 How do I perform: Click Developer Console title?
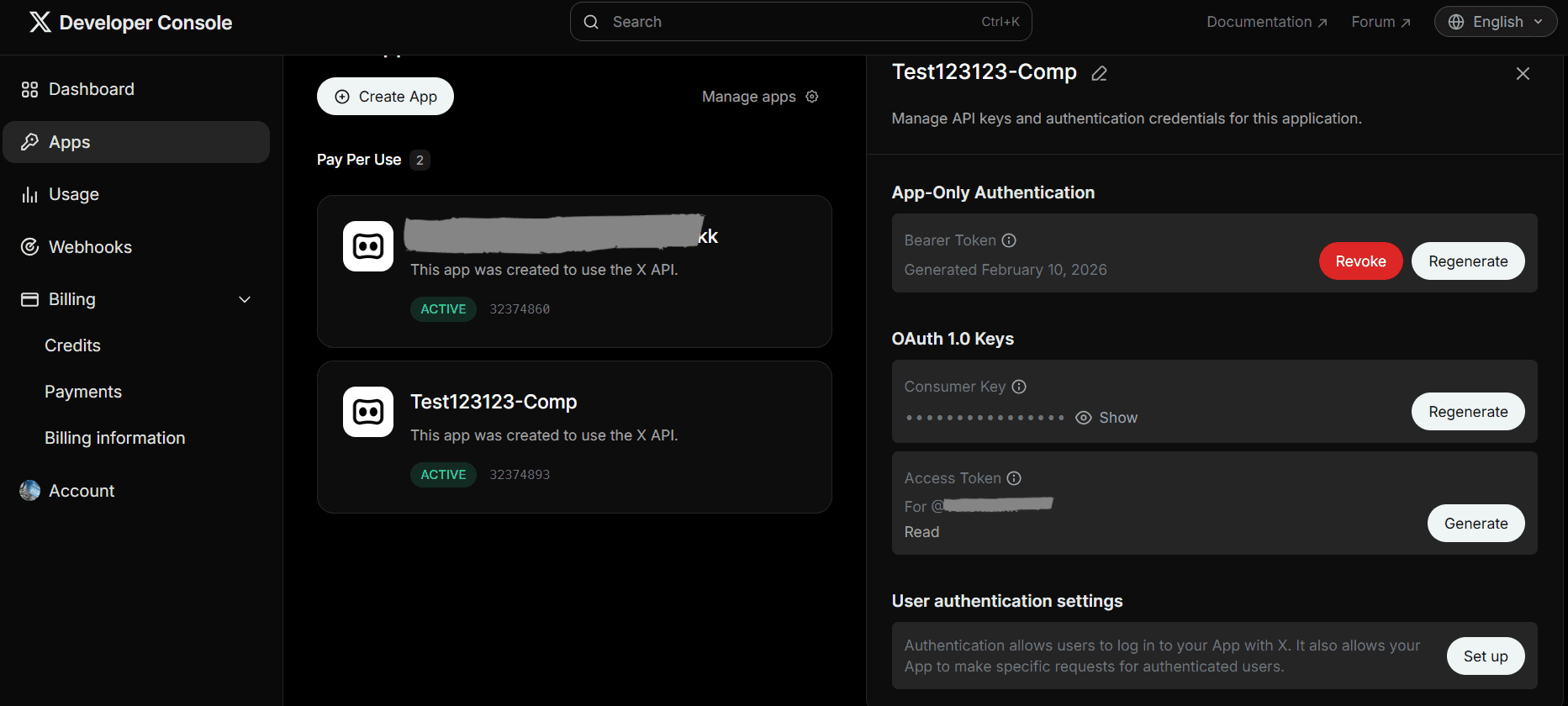point(145,23)
